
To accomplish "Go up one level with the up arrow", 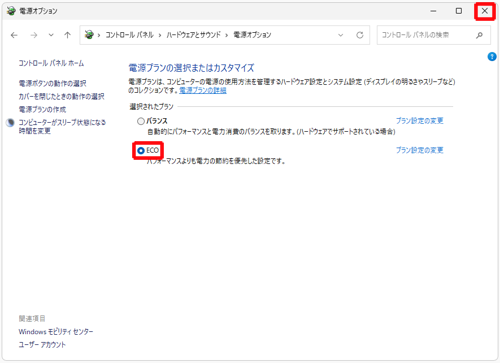I will point(68,35).
